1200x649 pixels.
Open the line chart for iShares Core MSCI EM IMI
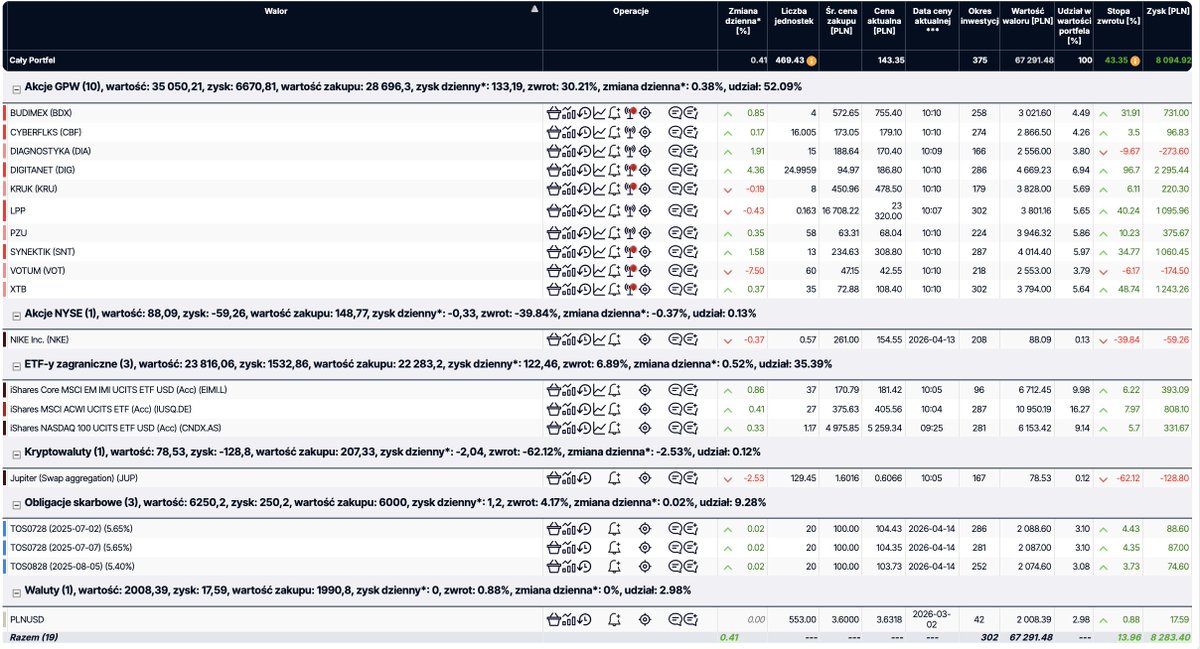coord(599,389)
